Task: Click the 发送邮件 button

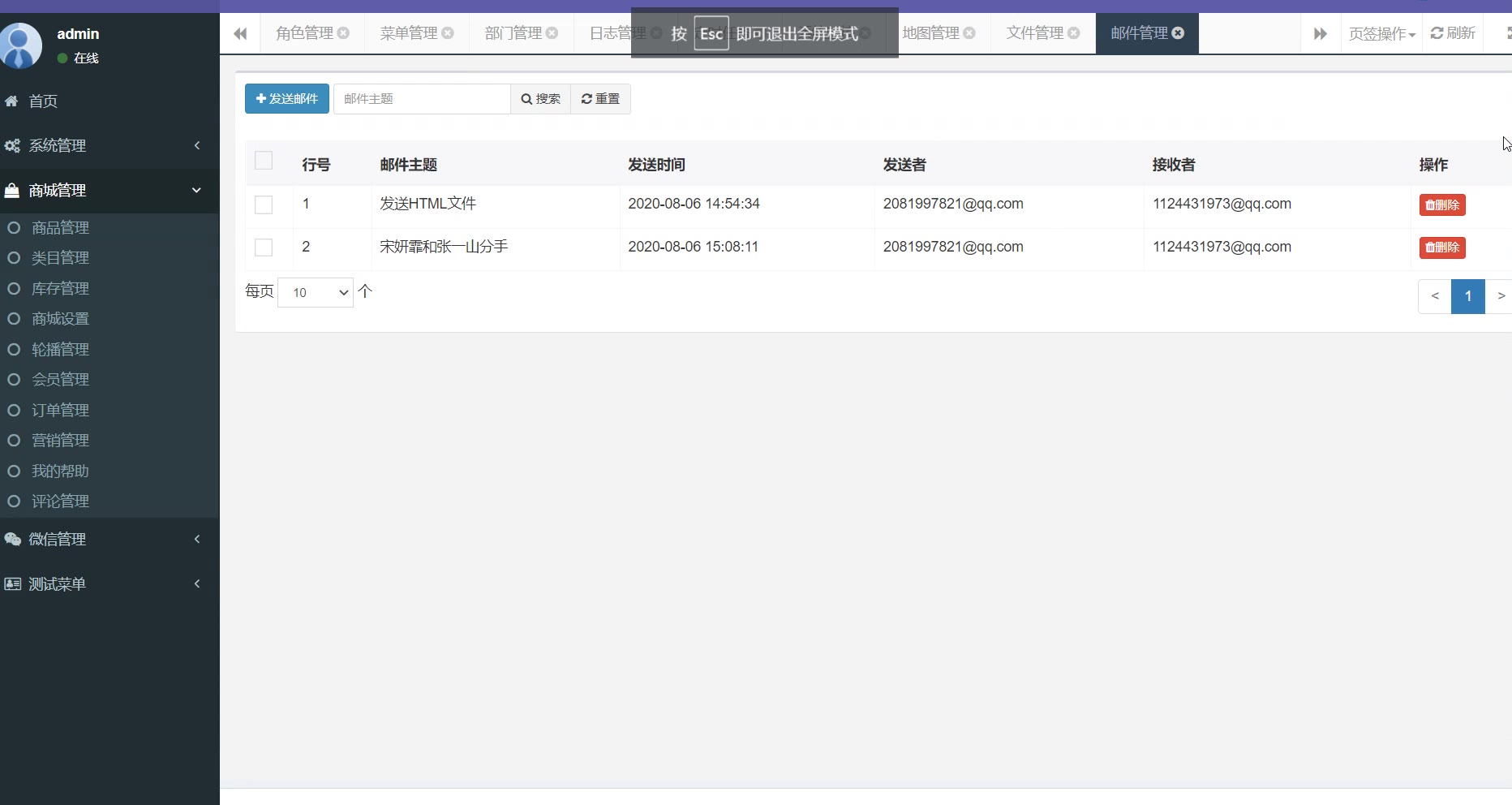Action: tap(287, 99)
